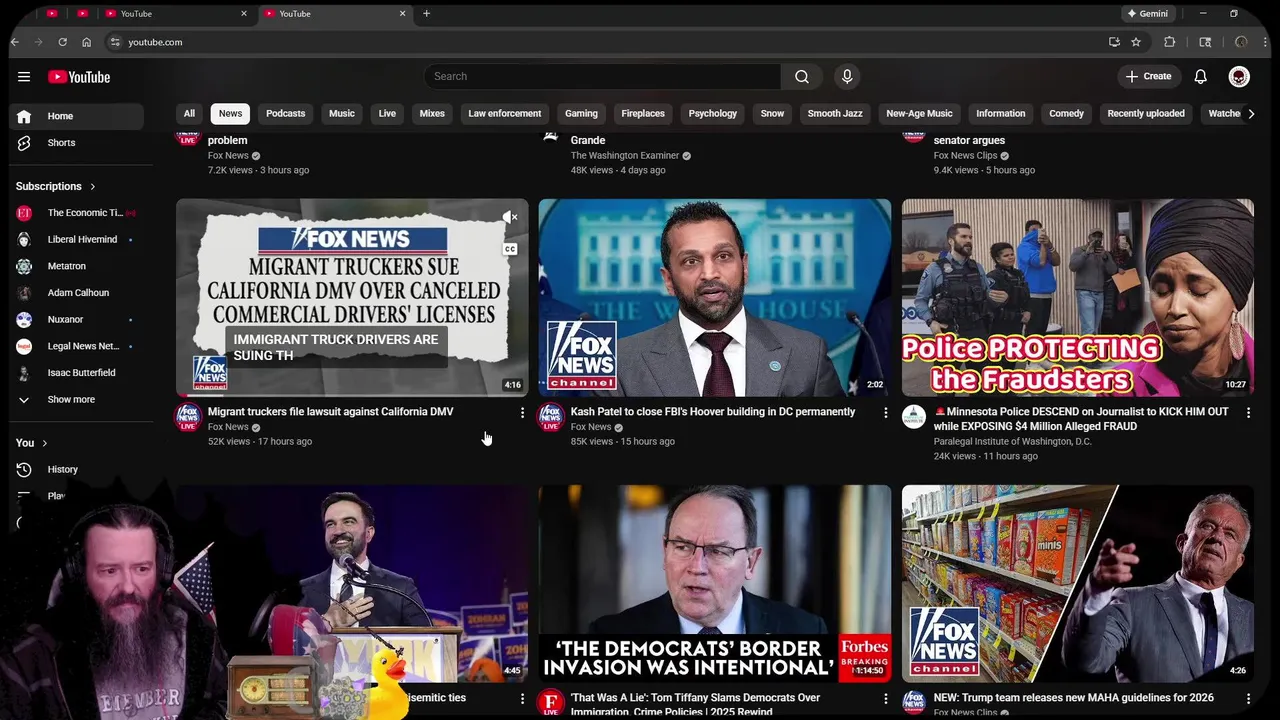This screenshot has height=720, width=1280.
Task: Unmute the Migrant truckers preview
Action: (510, 217)
